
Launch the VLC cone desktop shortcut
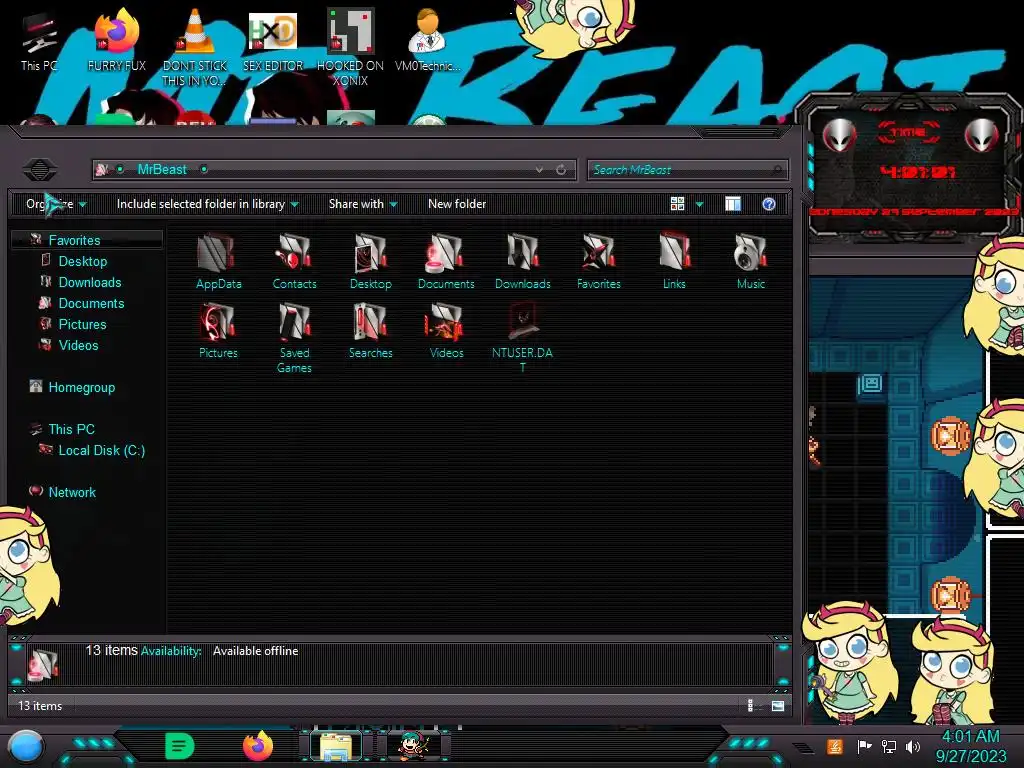point(194,48)
